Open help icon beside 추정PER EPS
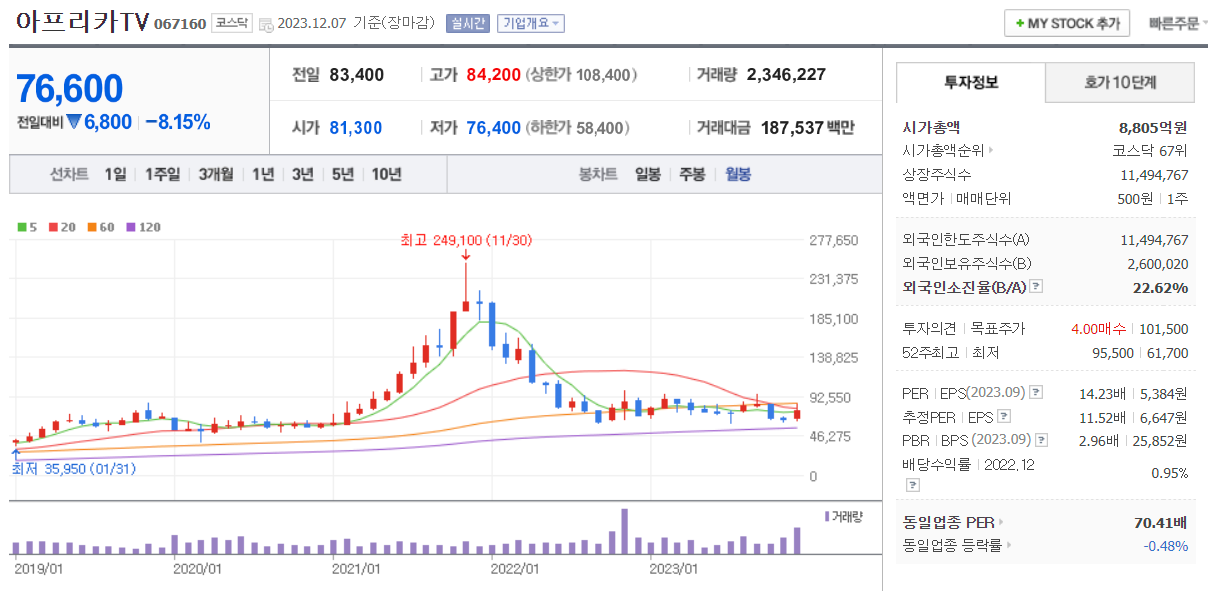 (1004, 417)
